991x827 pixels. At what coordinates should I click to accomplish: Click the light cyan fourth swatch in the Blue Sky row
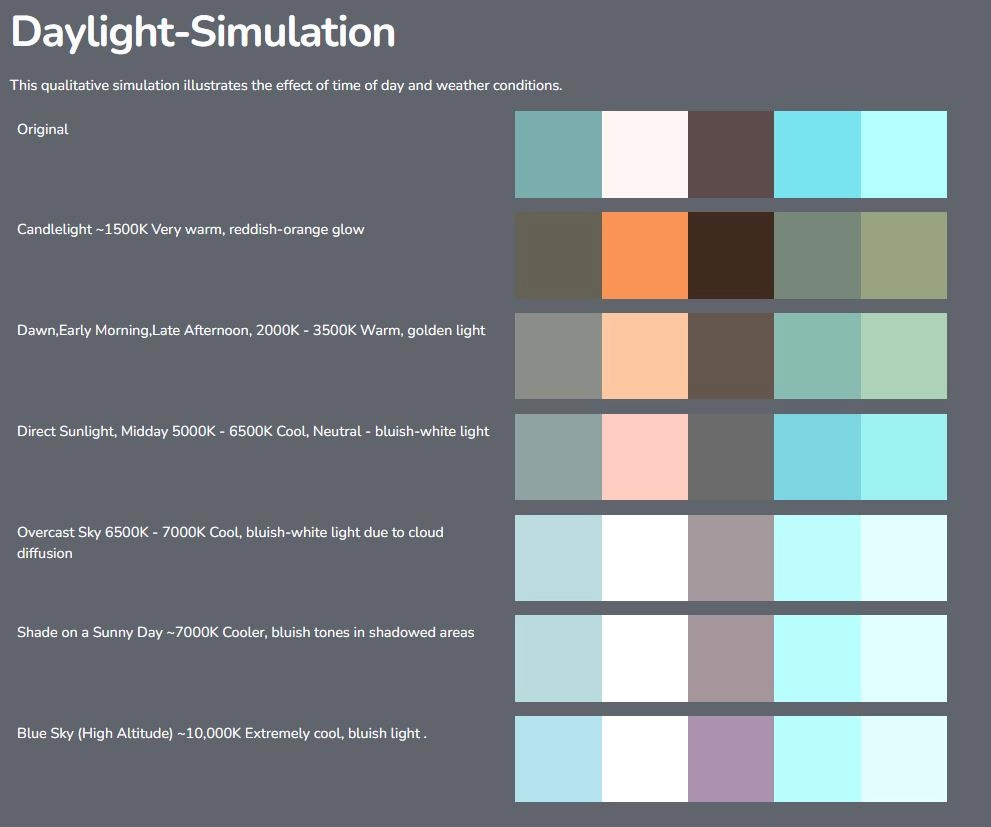(817, 759)
